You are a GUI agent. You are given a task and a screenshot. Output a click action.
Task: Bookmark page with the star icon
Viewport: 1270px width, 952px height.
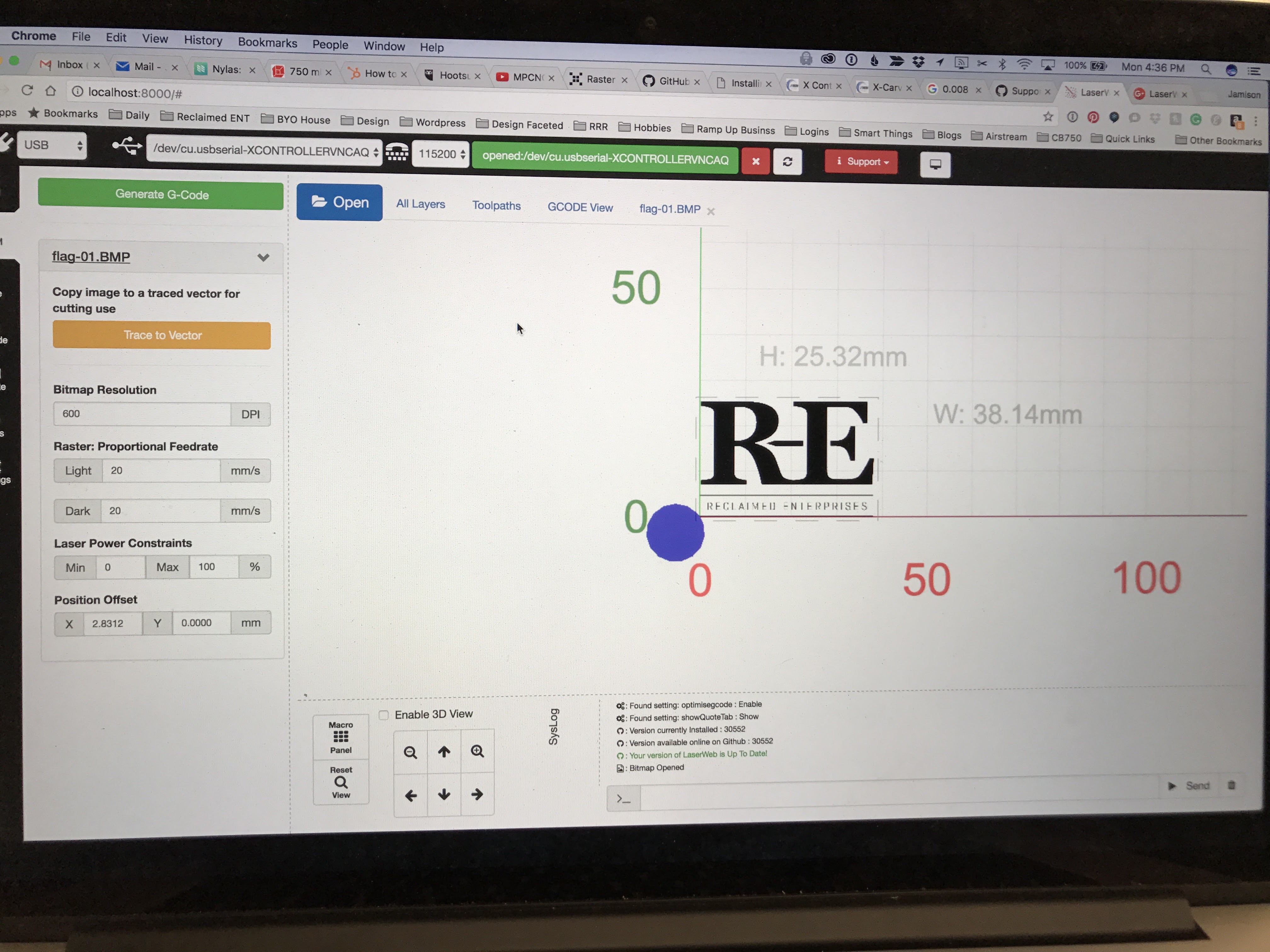pyautogui.click(x=1048, y=117)
